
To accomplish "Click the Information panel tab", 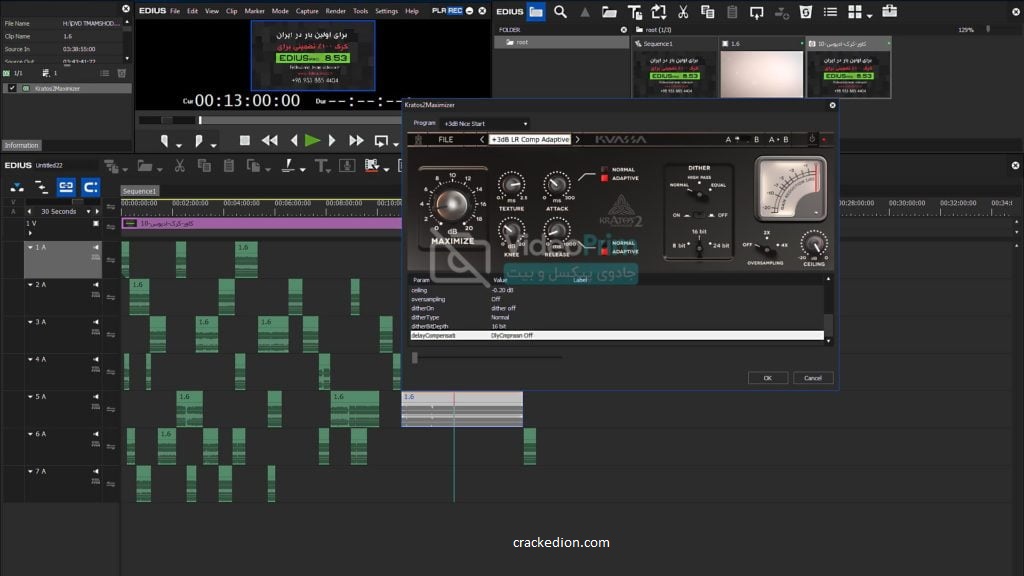I will click(x=22, y=145).
